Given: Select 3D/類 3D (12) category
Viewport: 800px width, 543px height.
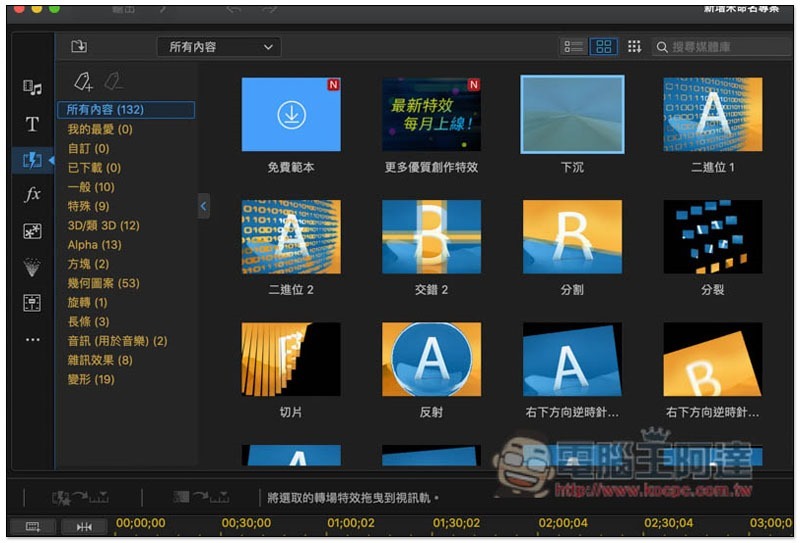Looking at the screenshot, I should pos(104,226).
